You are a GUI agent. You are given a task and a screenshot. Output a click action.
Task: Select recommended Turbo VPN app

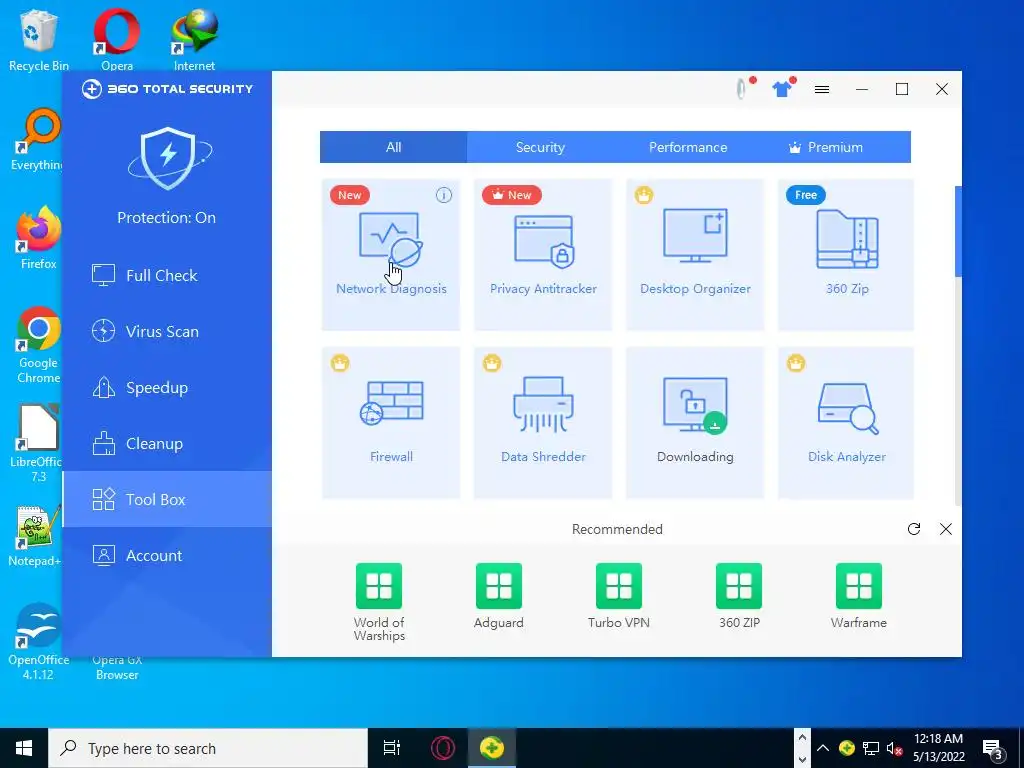[618, 596]
